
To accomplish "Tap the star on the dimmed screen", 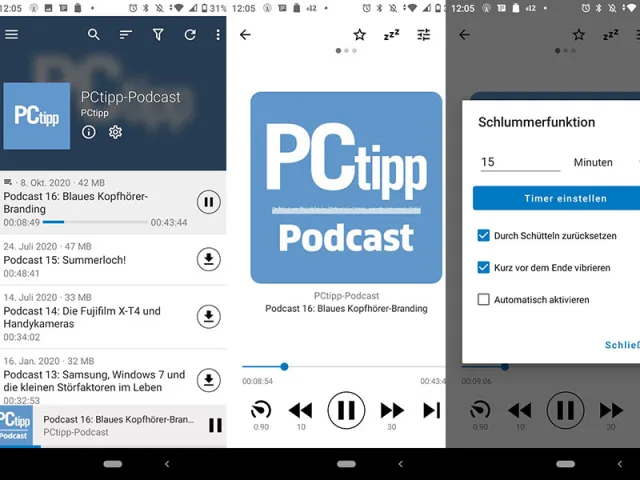I will pyautogui.click(x=579, y=35).
